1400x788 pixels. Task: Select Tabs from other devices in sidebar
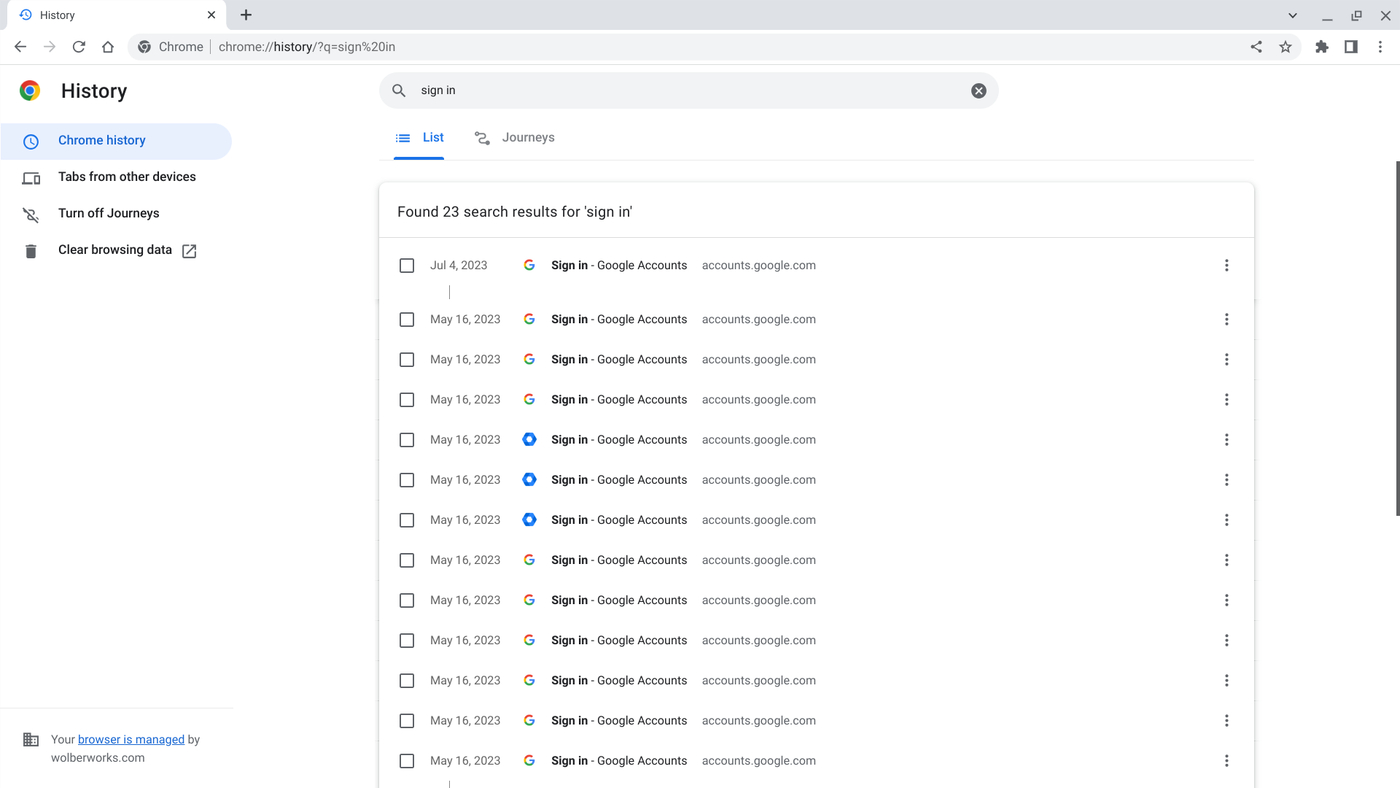(x=126, y=176)
